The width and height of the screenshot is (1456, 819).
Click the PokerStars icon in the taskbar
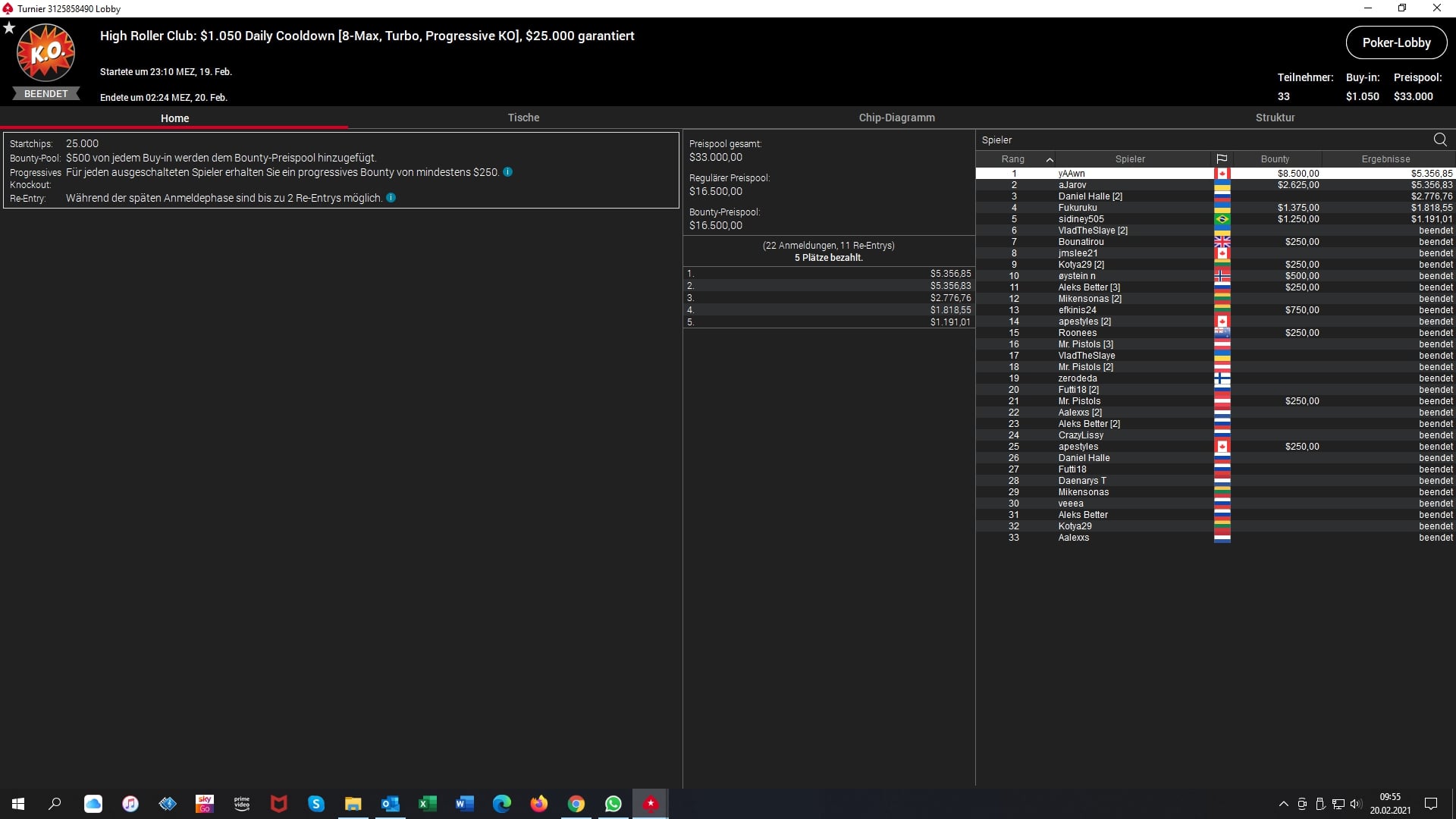click(x=650, y=804)
